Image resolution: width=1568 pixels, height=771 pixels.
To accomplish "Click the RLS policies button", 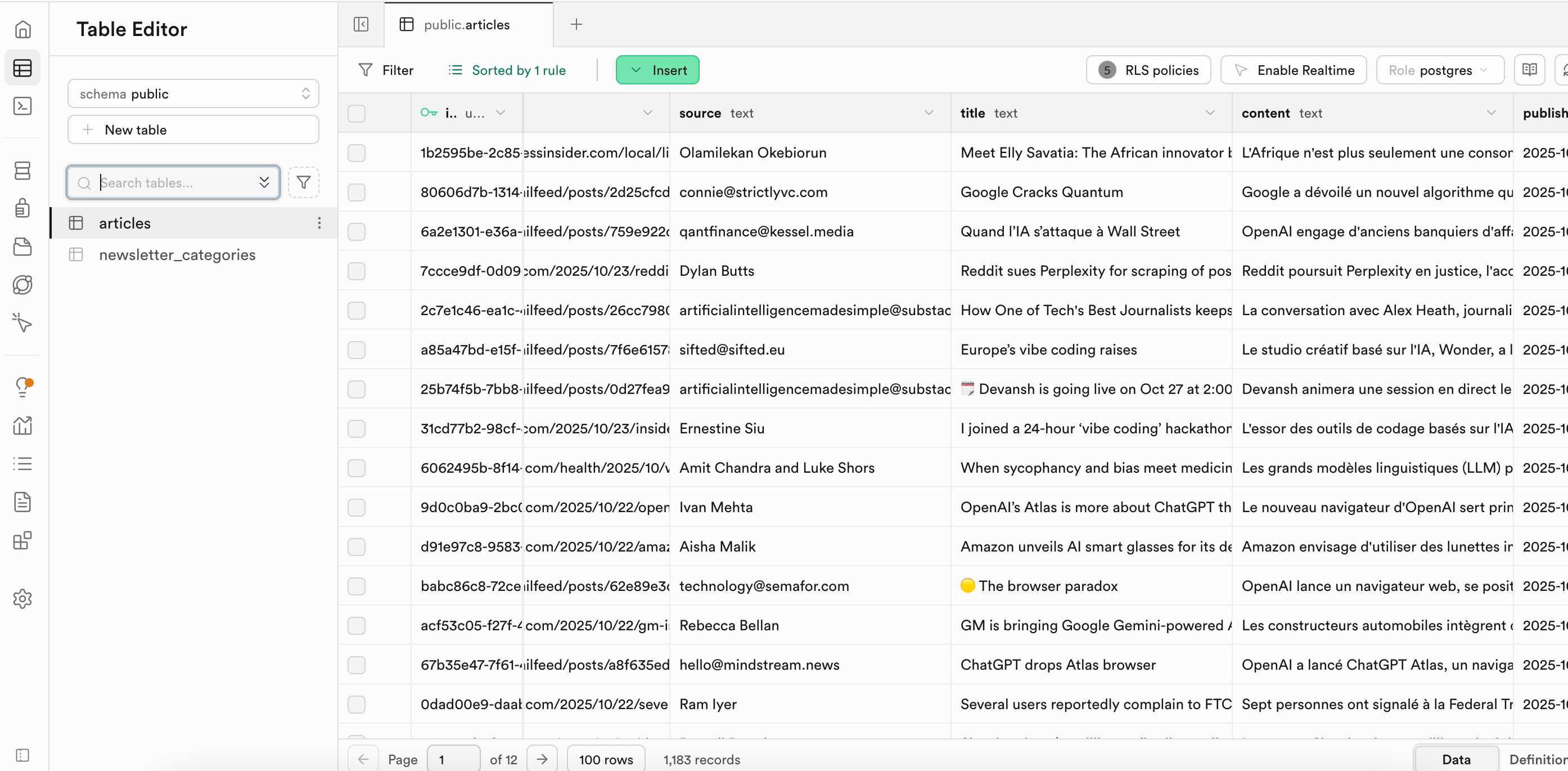I will click(x=1148, y=70).
